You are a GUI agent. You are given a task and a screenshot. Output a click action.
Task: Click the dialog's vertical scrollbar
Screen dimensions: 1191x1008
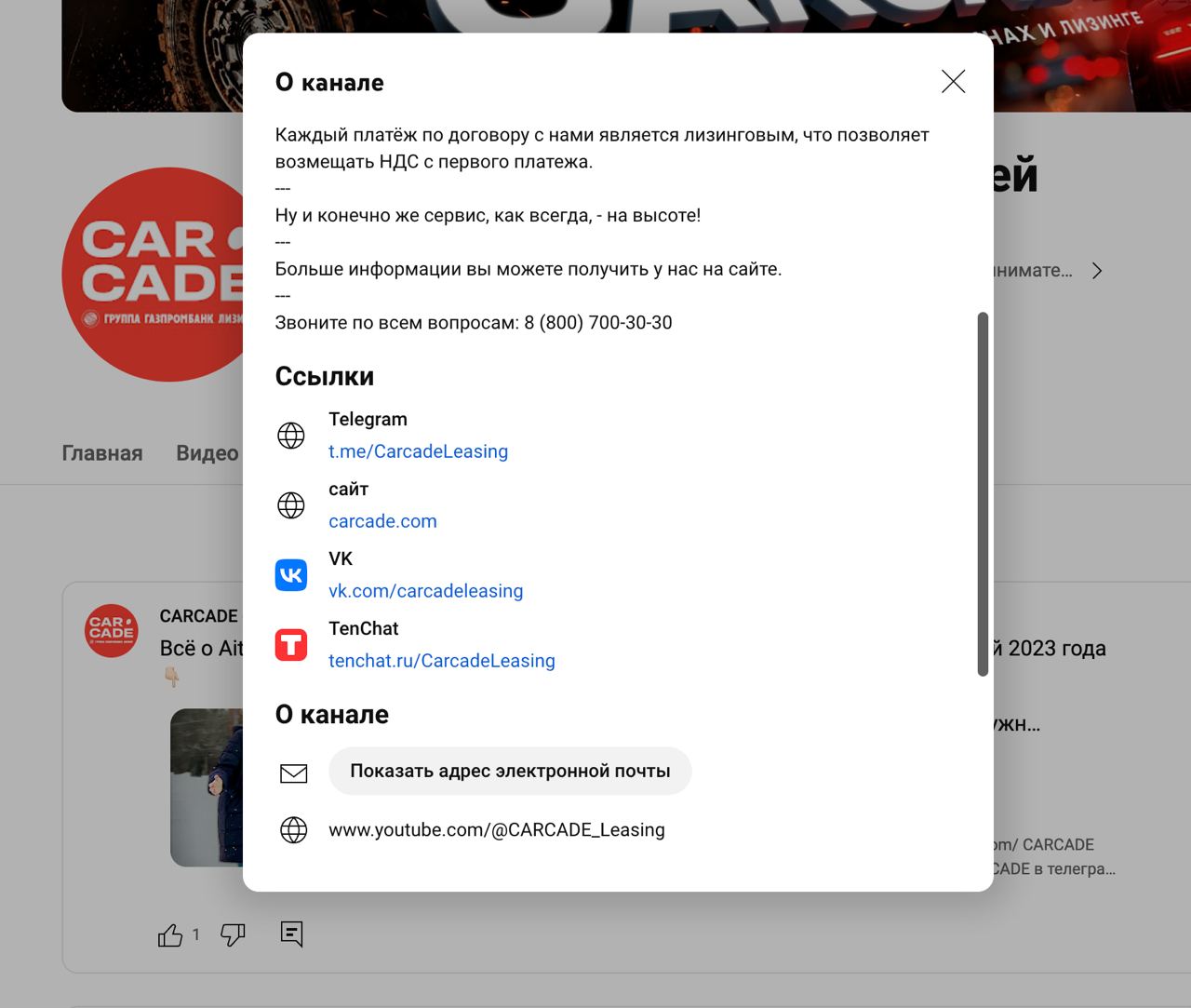983,493
